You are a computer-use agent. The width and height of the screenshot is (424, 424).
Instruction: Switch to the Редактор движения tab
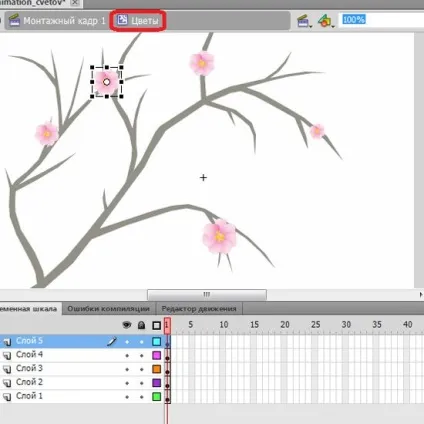click(199, 309)
